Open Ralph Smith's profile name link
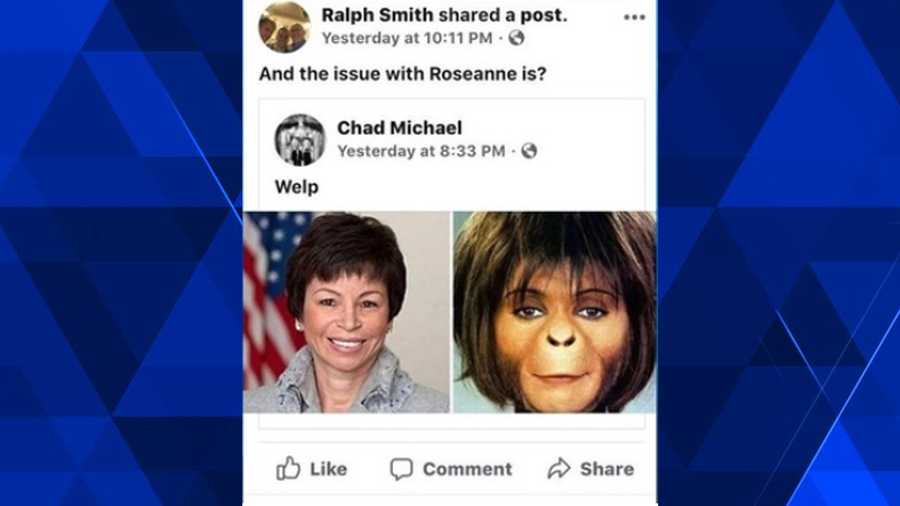This screenshot has height=506, width=900. pos(375,15)
